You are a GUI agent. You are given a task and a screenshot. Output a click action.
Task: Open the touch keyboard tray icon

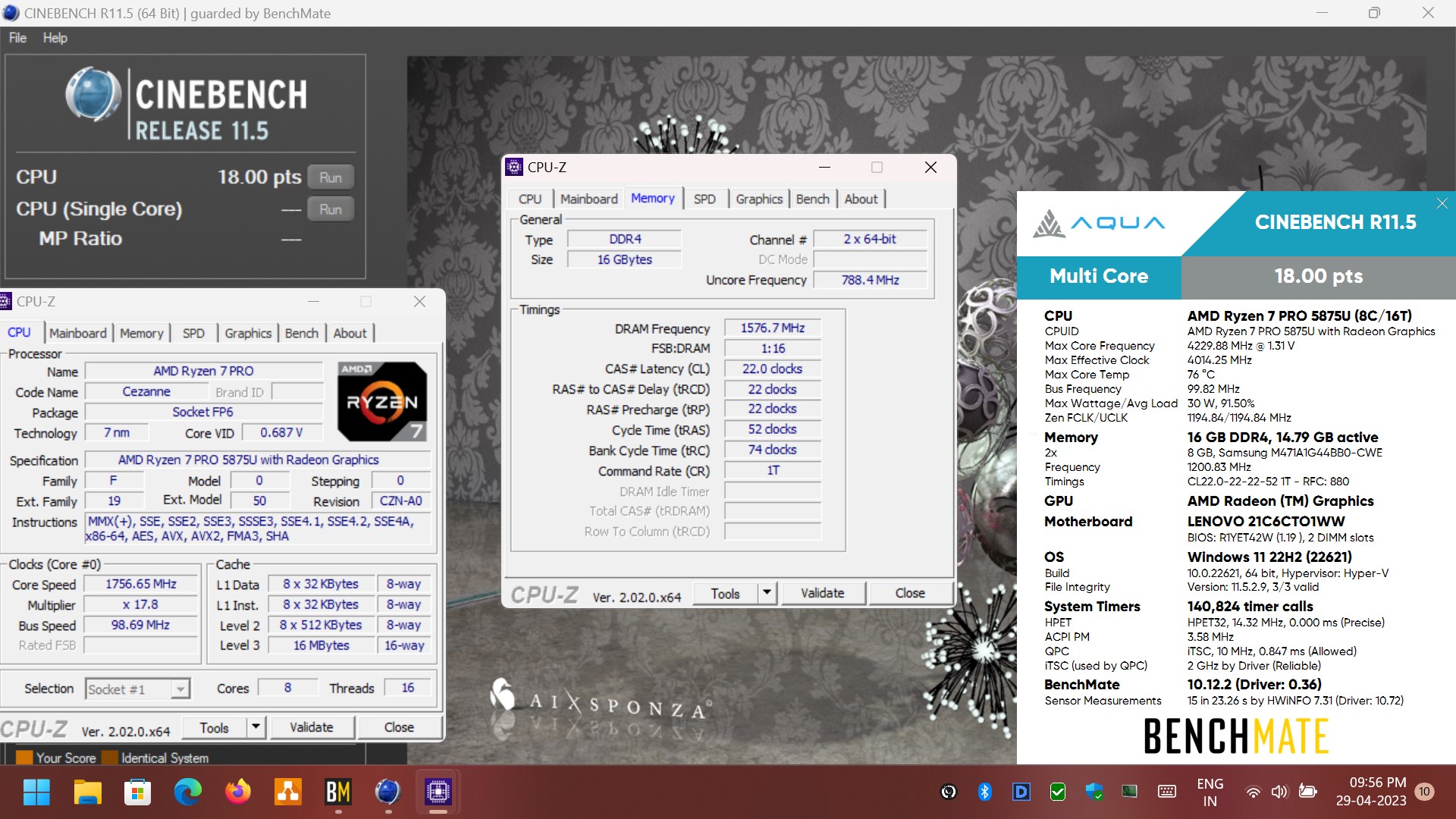[x=1167, y=792]
